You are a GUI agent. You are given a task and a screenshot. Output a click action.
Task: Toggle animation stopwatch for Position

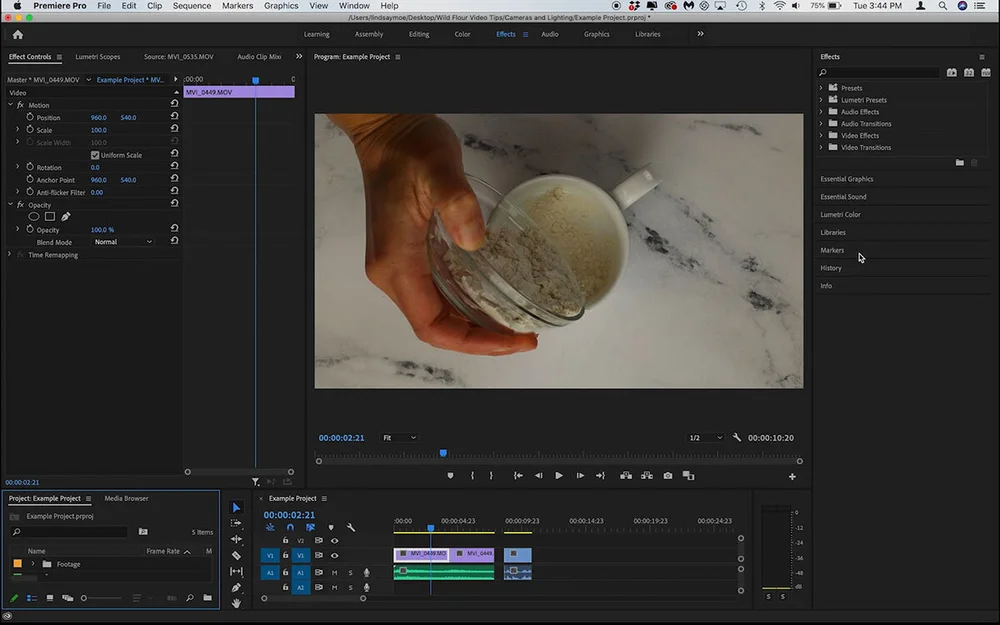point(29,118)
